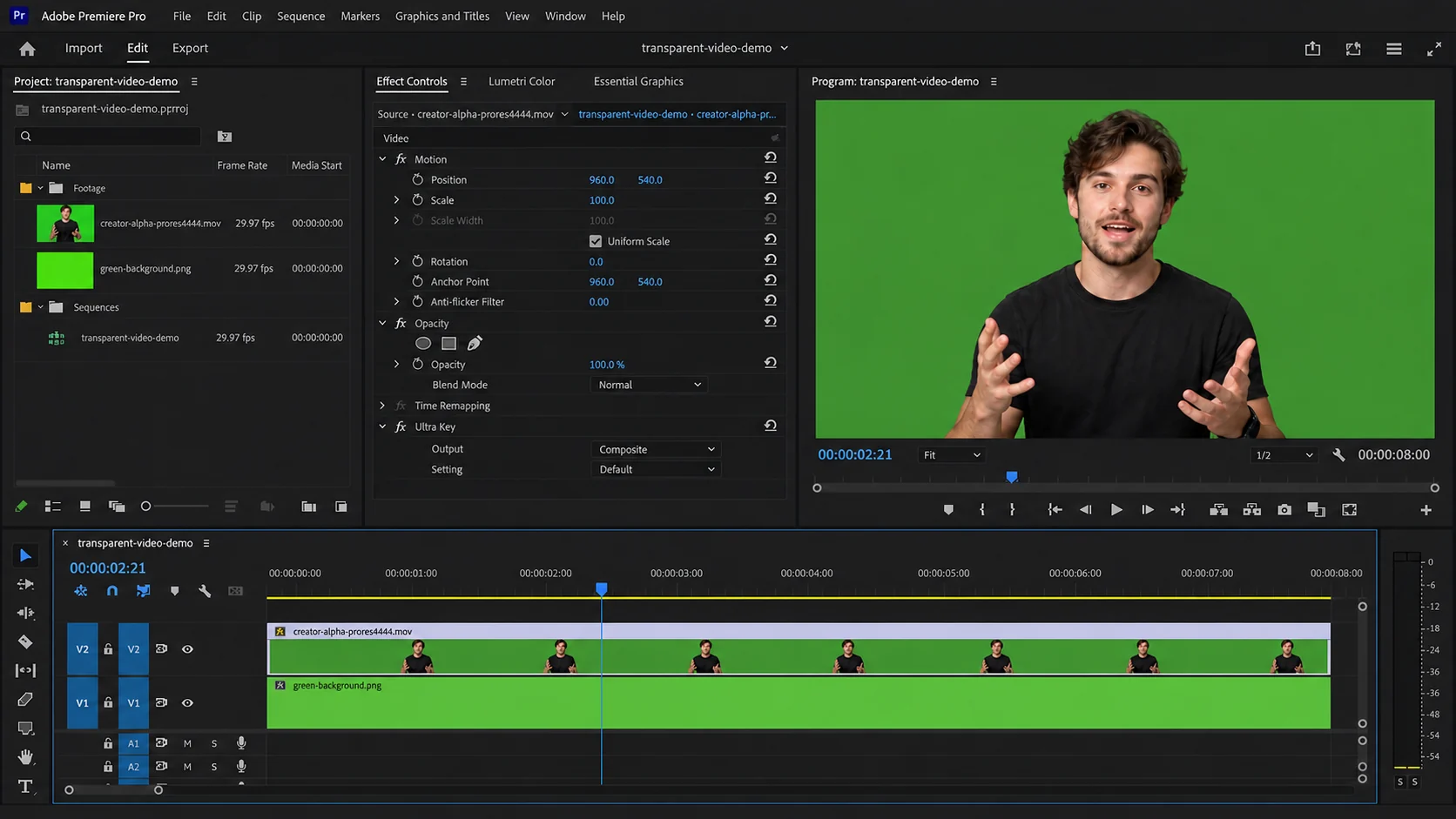The width and height of the screenshot is (1456, 819).
Task: Click Program Monitor playhead marker
Action: (1012, 477)
